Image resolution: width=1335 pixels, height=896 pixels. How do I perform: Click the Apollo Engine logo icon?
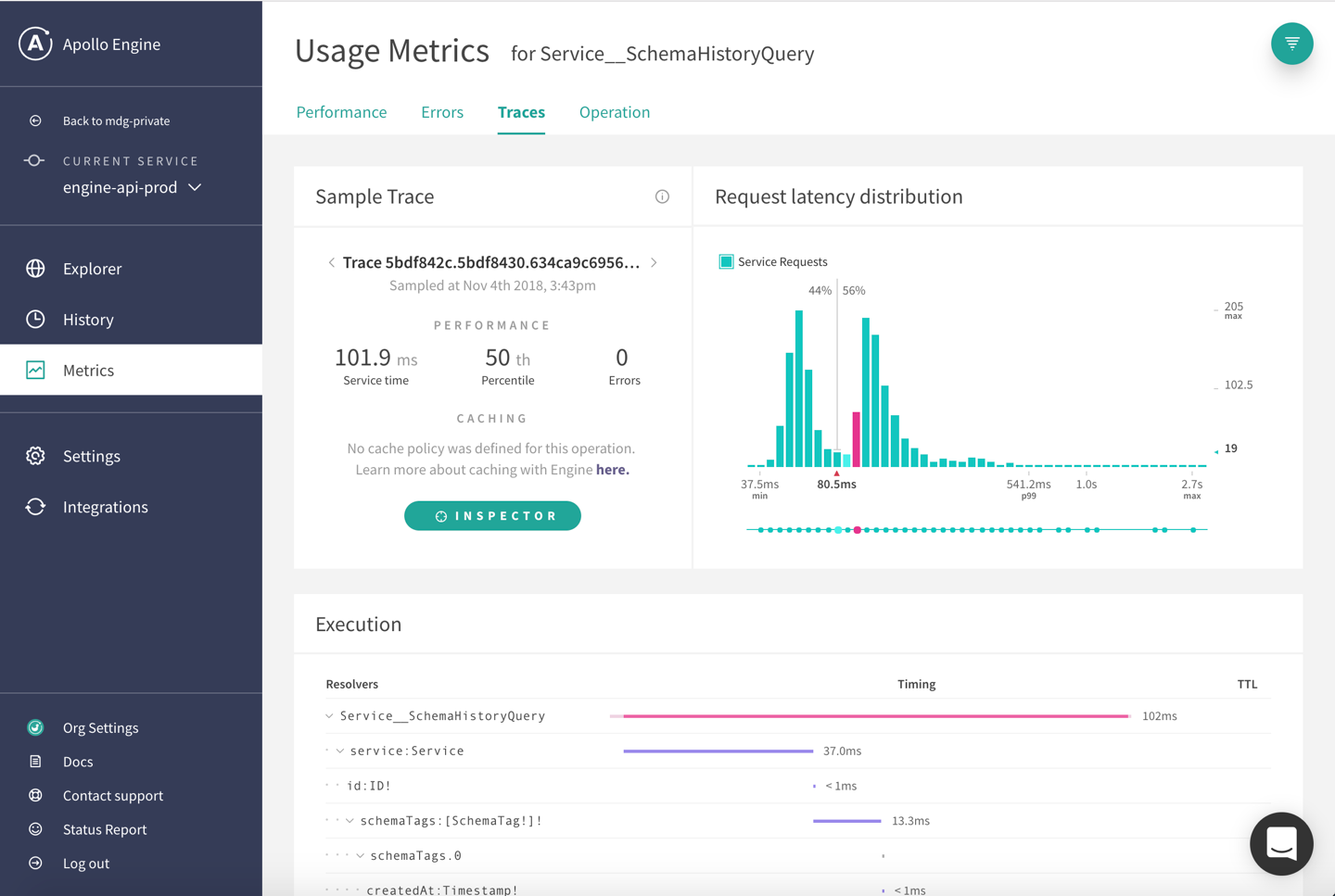click(35, 44)
